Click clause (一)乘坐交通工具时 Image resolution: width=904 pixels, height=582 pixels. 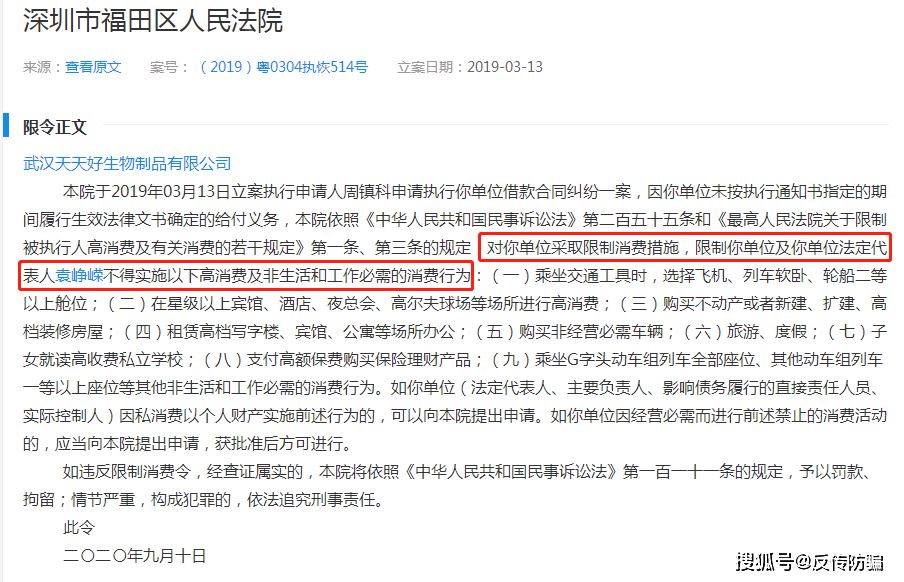coord(568,276)
